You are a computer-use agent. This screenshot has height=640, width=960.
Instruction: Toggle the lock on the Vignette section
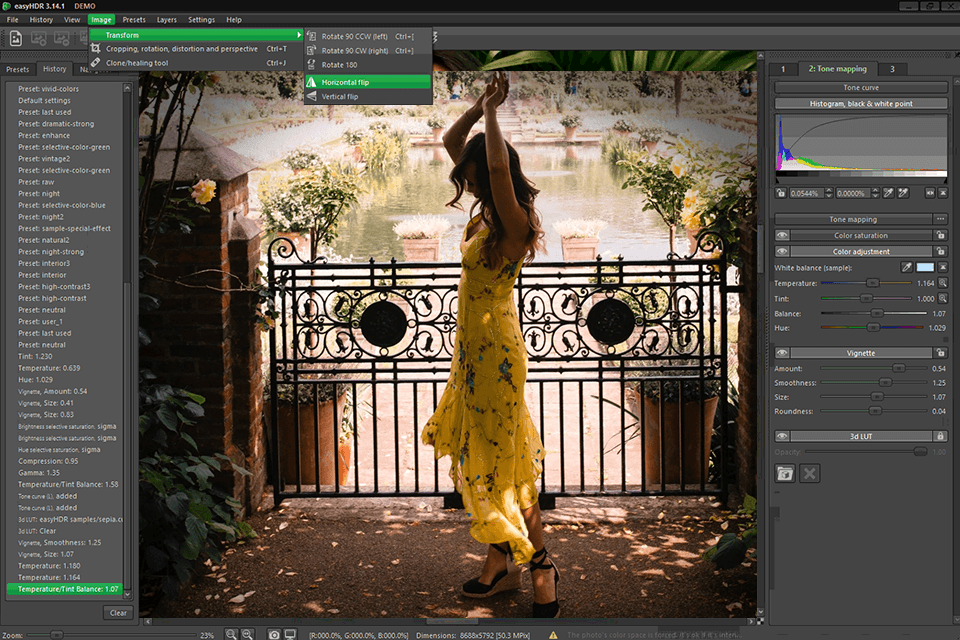click(x=941, y=352)
